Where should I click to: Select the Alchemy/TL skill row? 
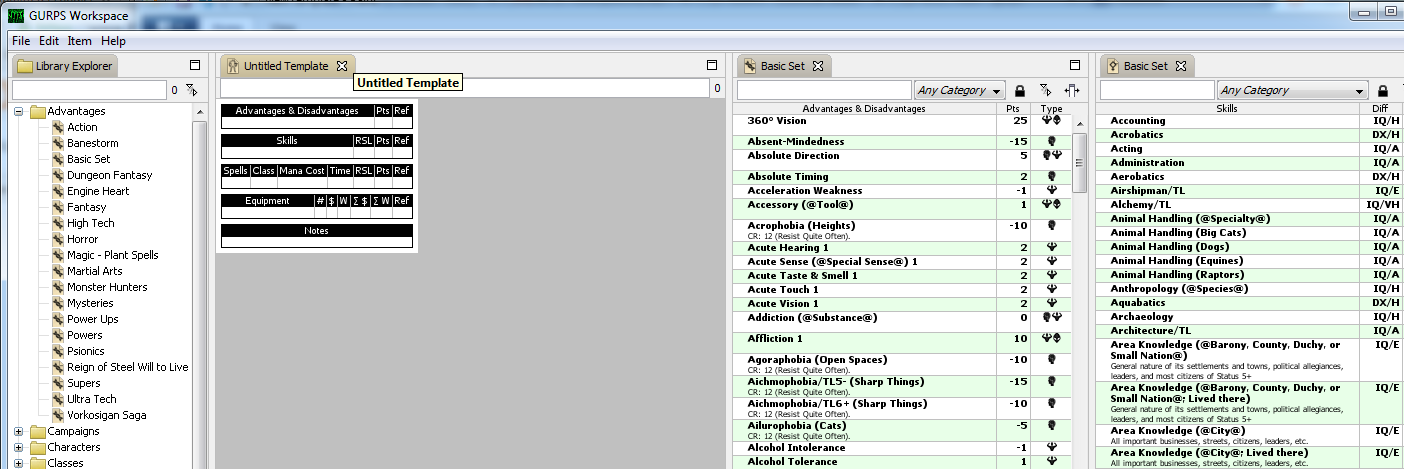tap(1250, 205)
